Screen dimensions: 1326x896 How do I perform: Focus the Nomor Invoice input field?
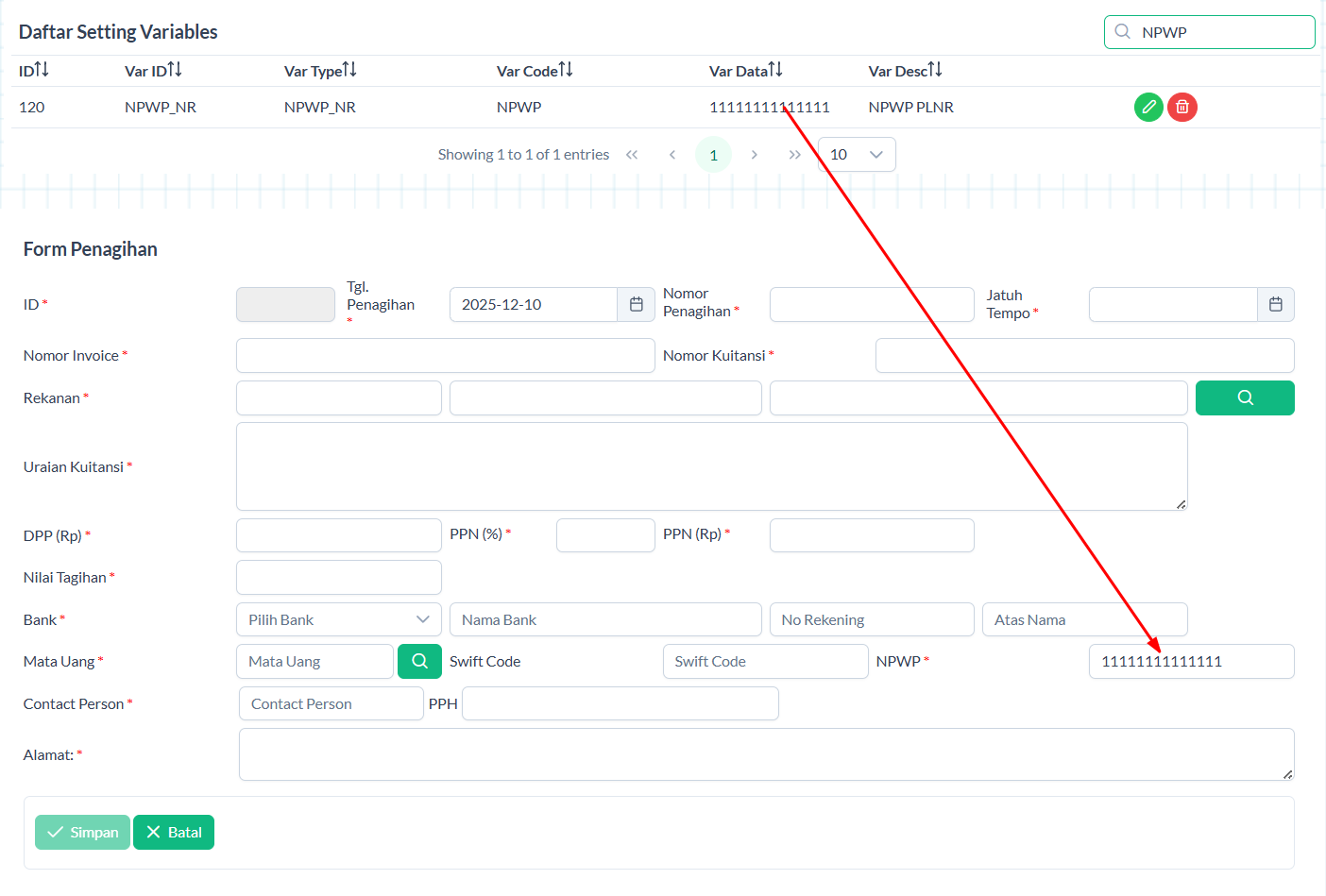click(445, 356)
